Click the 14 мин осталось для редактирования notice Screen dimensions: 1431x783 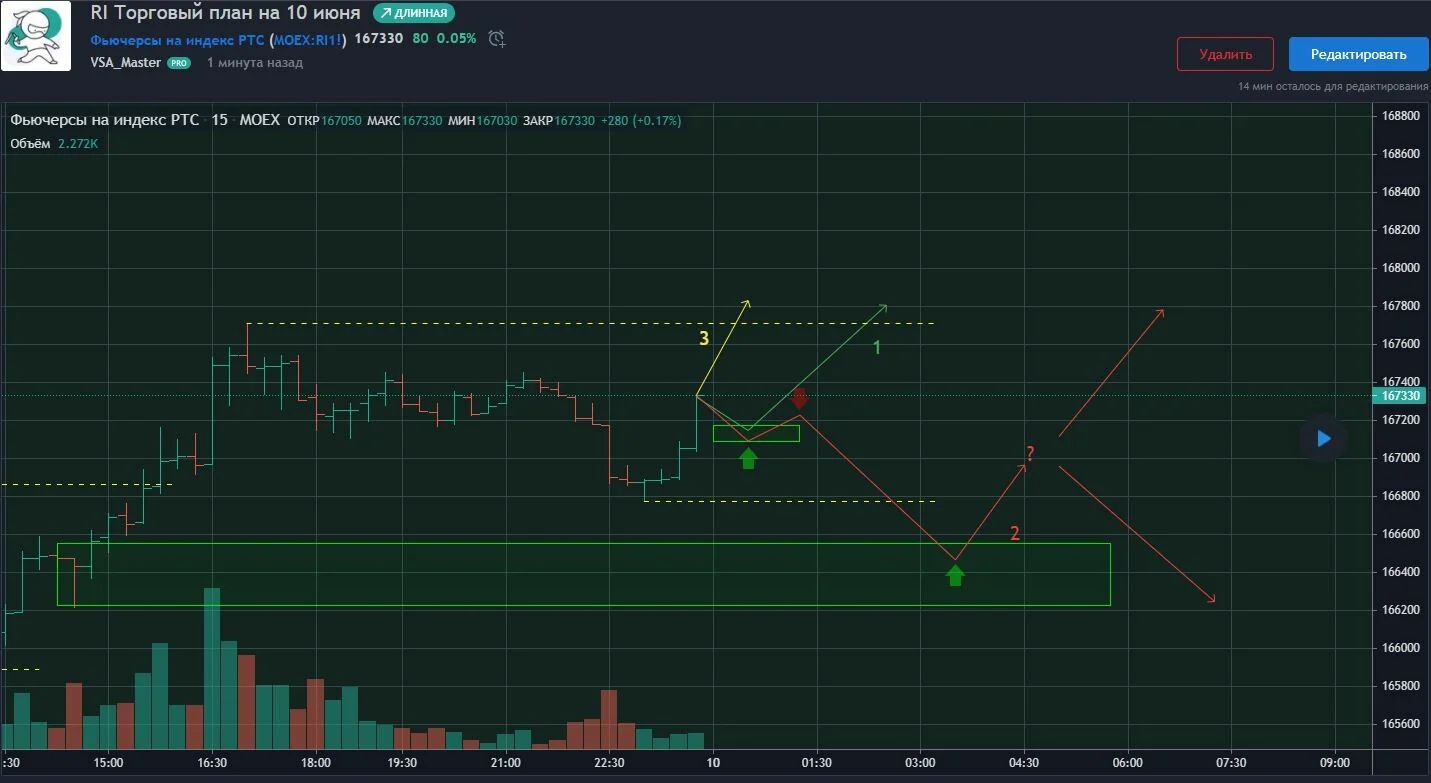pyautogui.click(x=1333, y=87)
